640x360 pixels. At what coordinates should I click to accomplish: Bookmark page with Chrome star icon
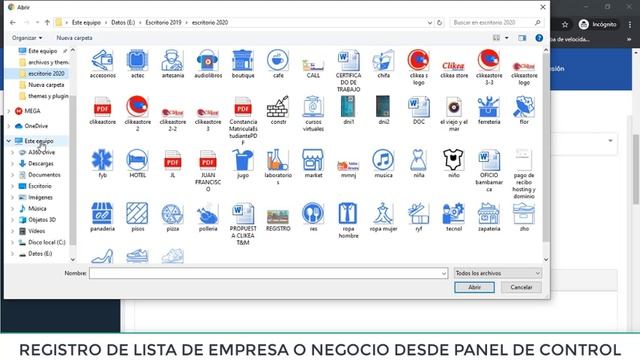pyautogui.click(x=565, y=24)
